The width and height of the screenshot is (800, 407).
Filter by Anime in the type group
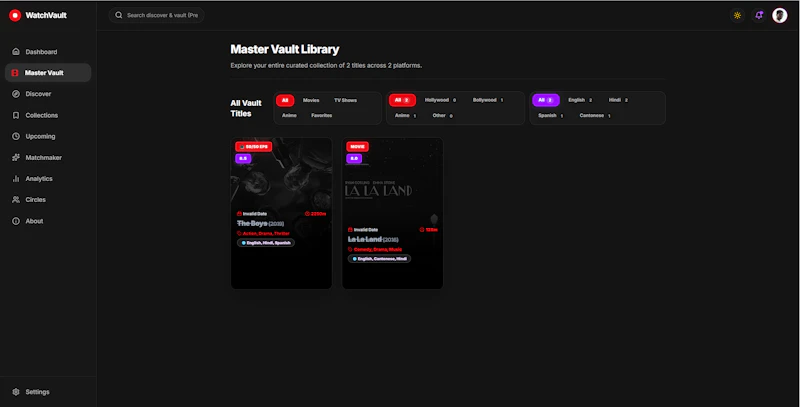(x=289, y=115)
